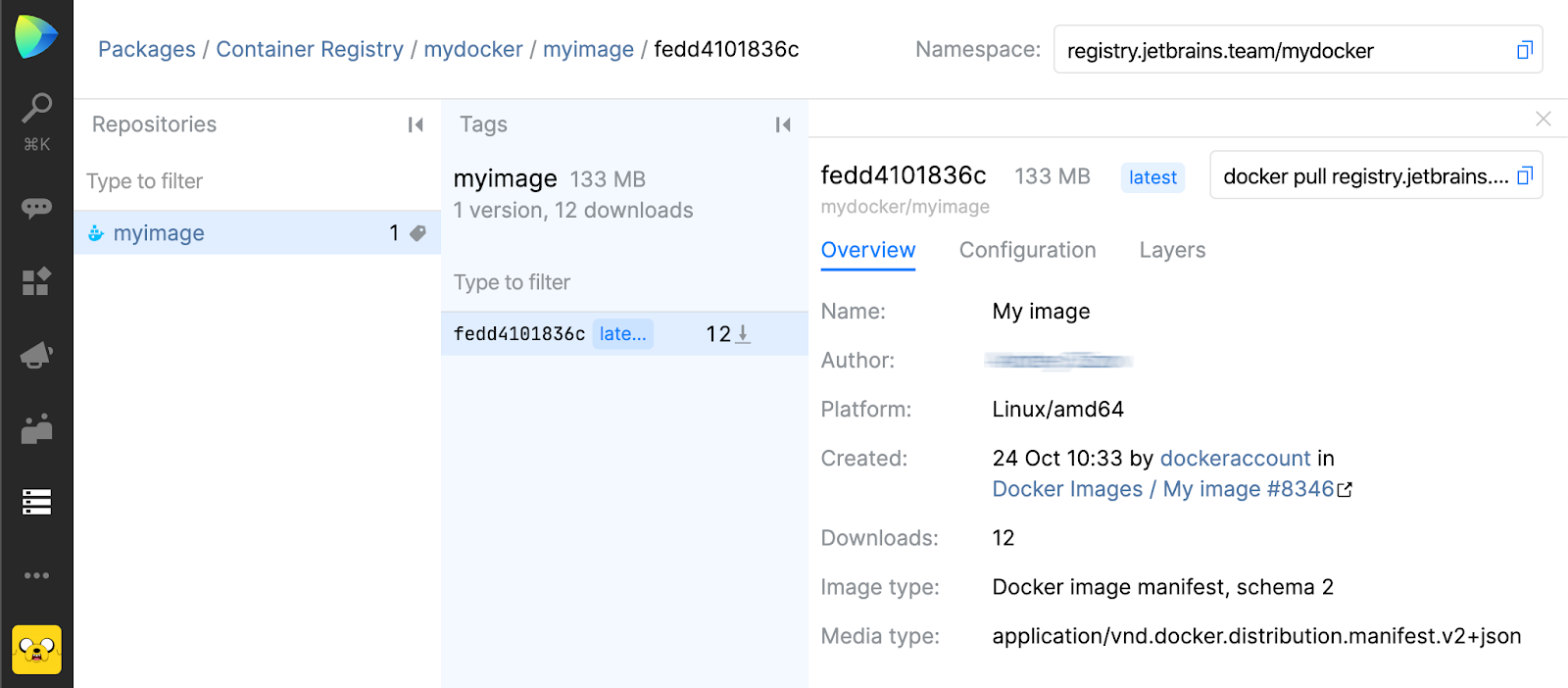The image size is (1568, 688).
Task: Open the yellow user avatar profile
Action: tap(36, 650)
